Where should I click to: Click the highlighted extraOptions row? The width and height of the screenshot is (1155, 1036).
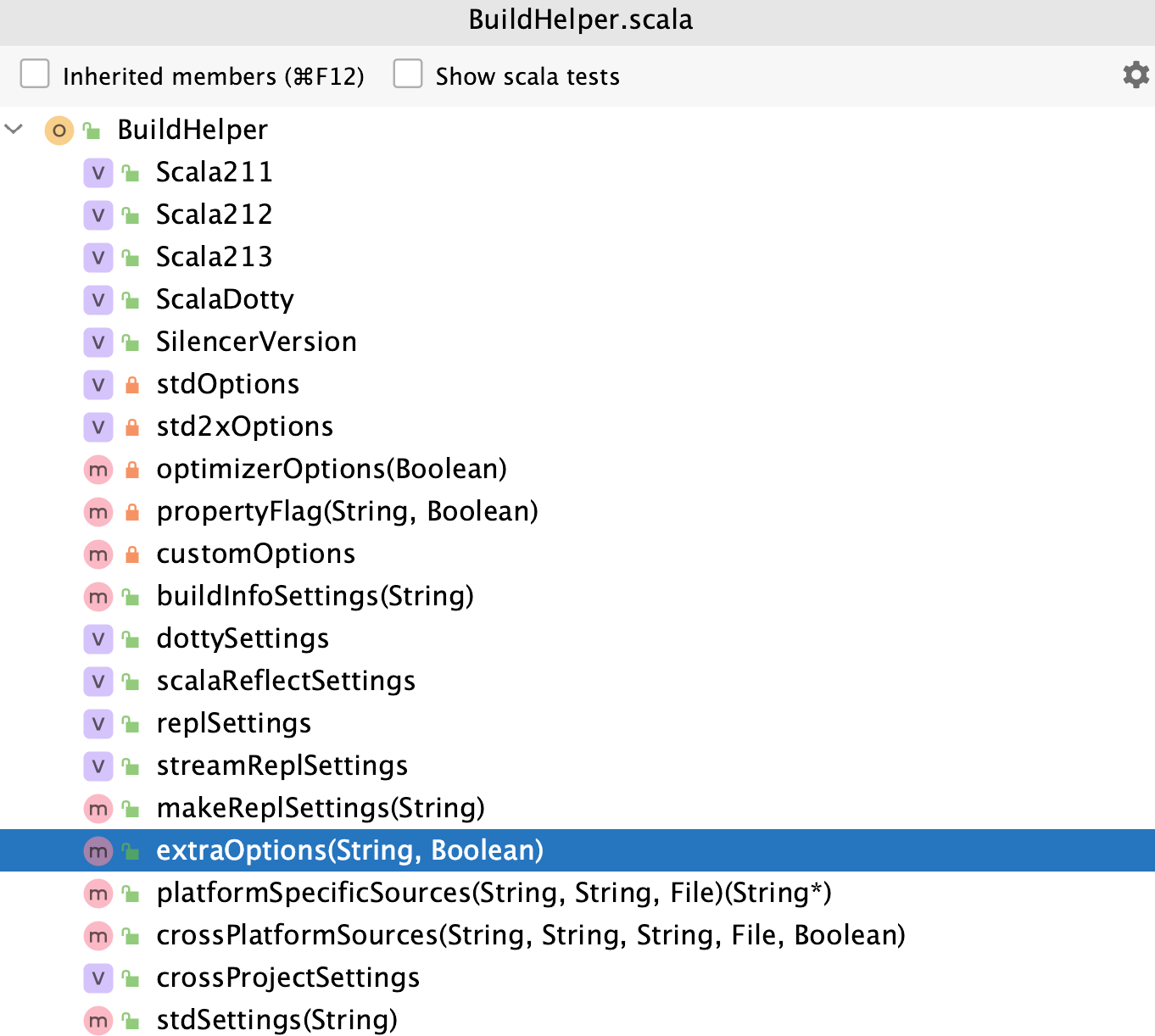(x=349, y=850)
